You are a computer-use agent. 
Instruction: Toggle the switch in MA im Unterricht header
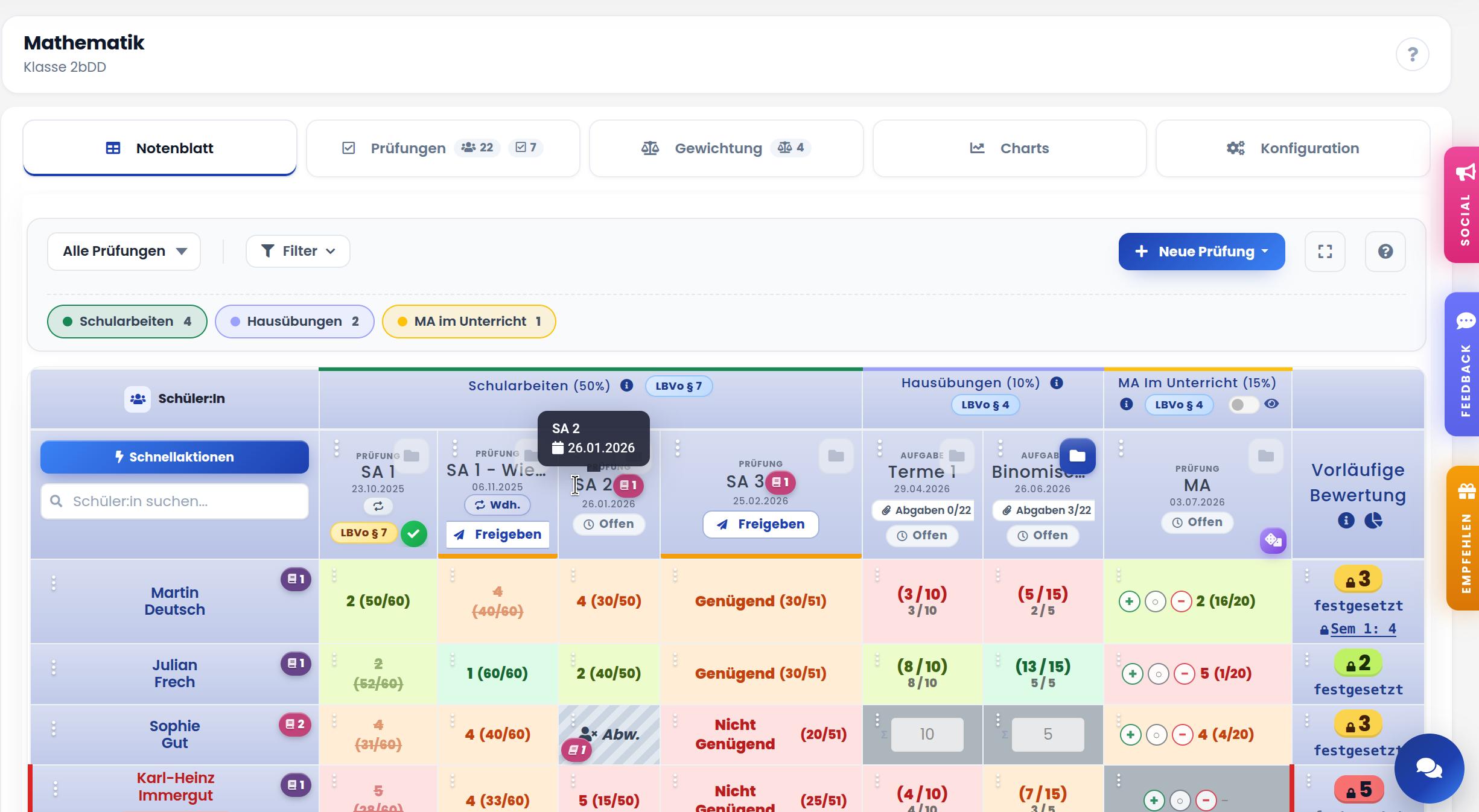(x=1243, y=405)
